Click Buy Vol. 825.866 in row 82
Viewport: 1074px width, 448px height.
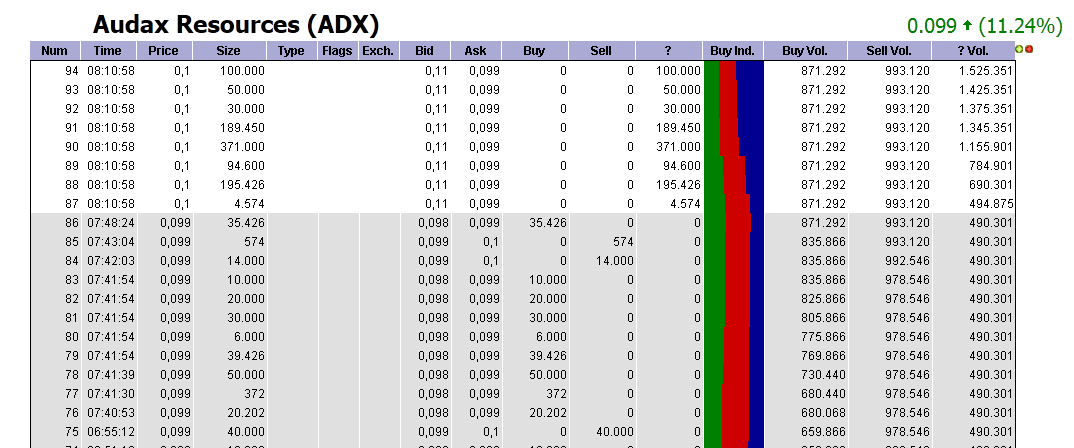[x=823, y=299]
